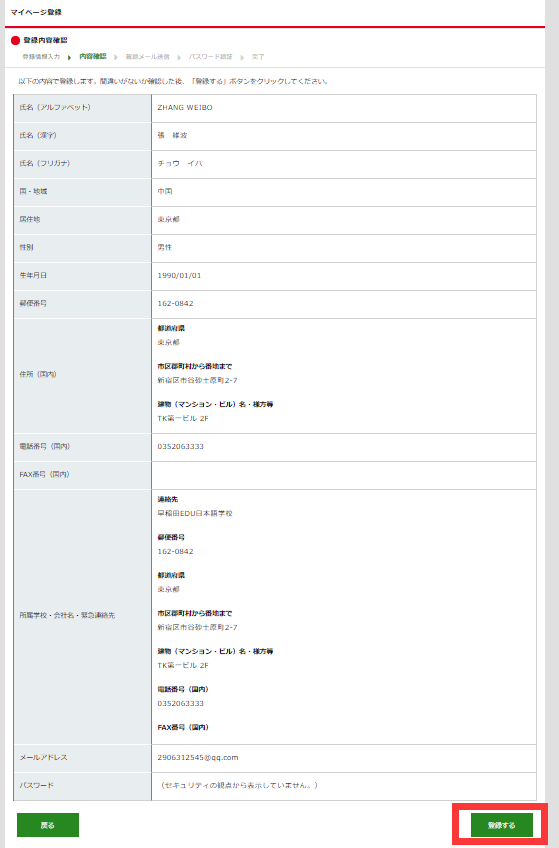Click the email address 2906312545@qq.com
559x848 pixels.
[198, 758]
